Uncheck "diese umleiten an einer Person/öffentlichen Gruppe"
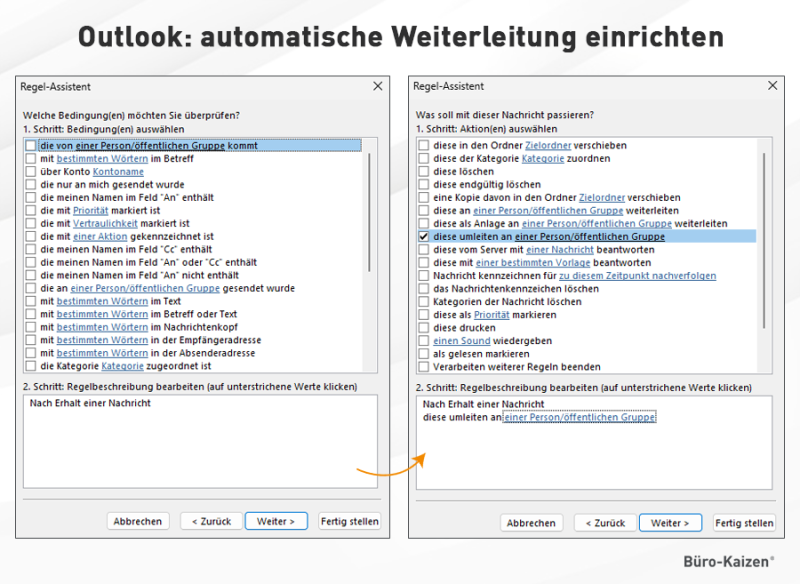The width and height of the screenshot is (800, 584). pos(423,235)
